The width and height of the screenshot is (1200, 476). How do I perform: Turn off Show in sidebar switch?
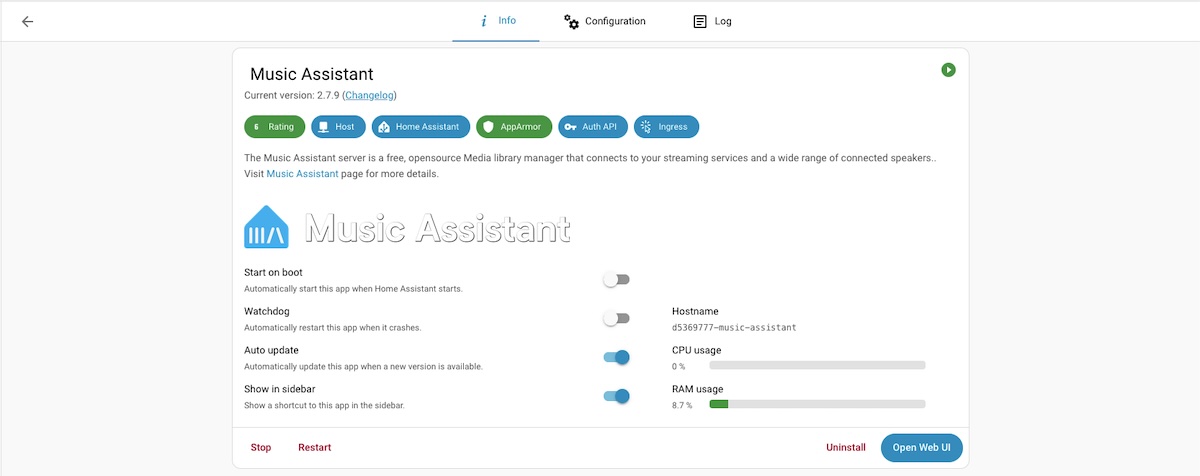tap(616, 396)
